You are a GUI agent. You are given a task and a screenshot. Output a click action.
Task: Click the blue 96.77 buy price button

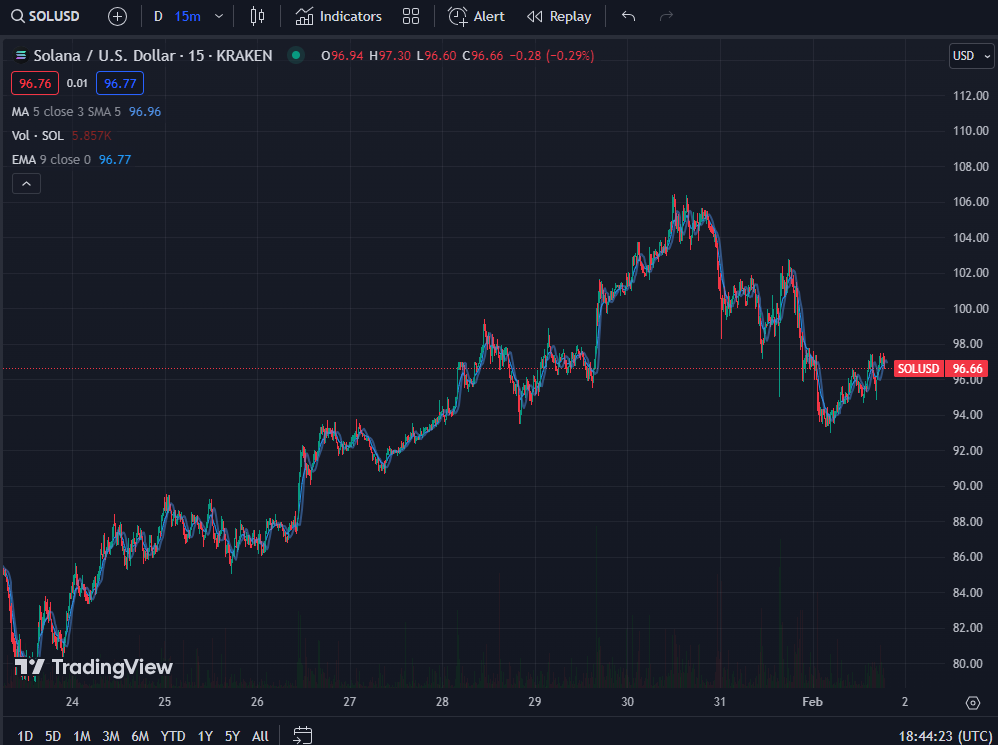(120, 83)
